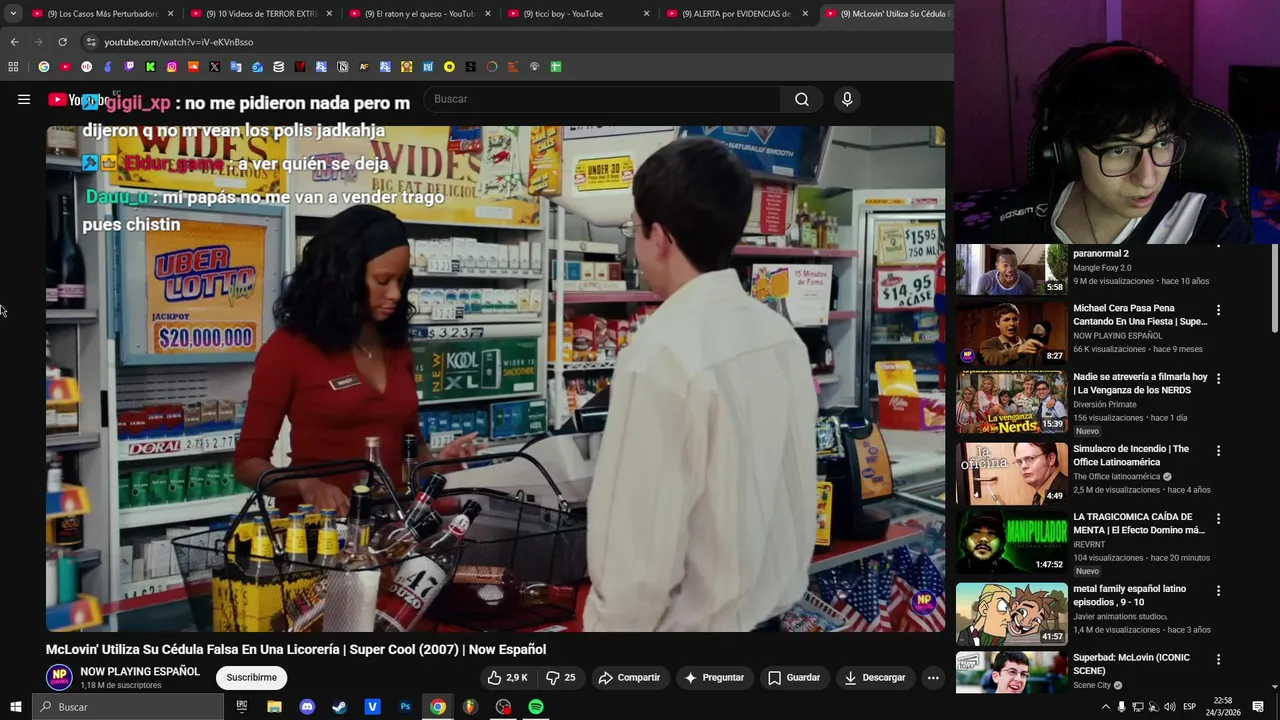Open the SoundCloud bookmark

coord(193,67)
